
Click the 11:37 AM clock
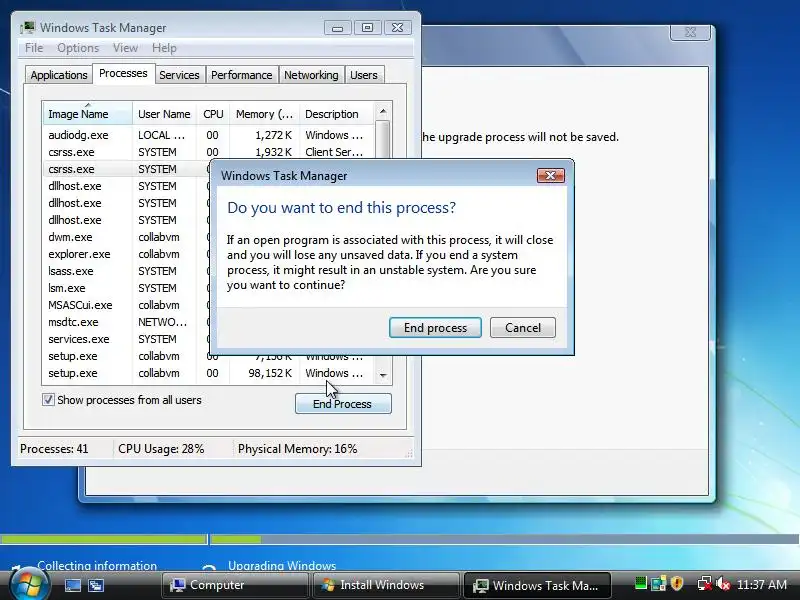point(762,585)
